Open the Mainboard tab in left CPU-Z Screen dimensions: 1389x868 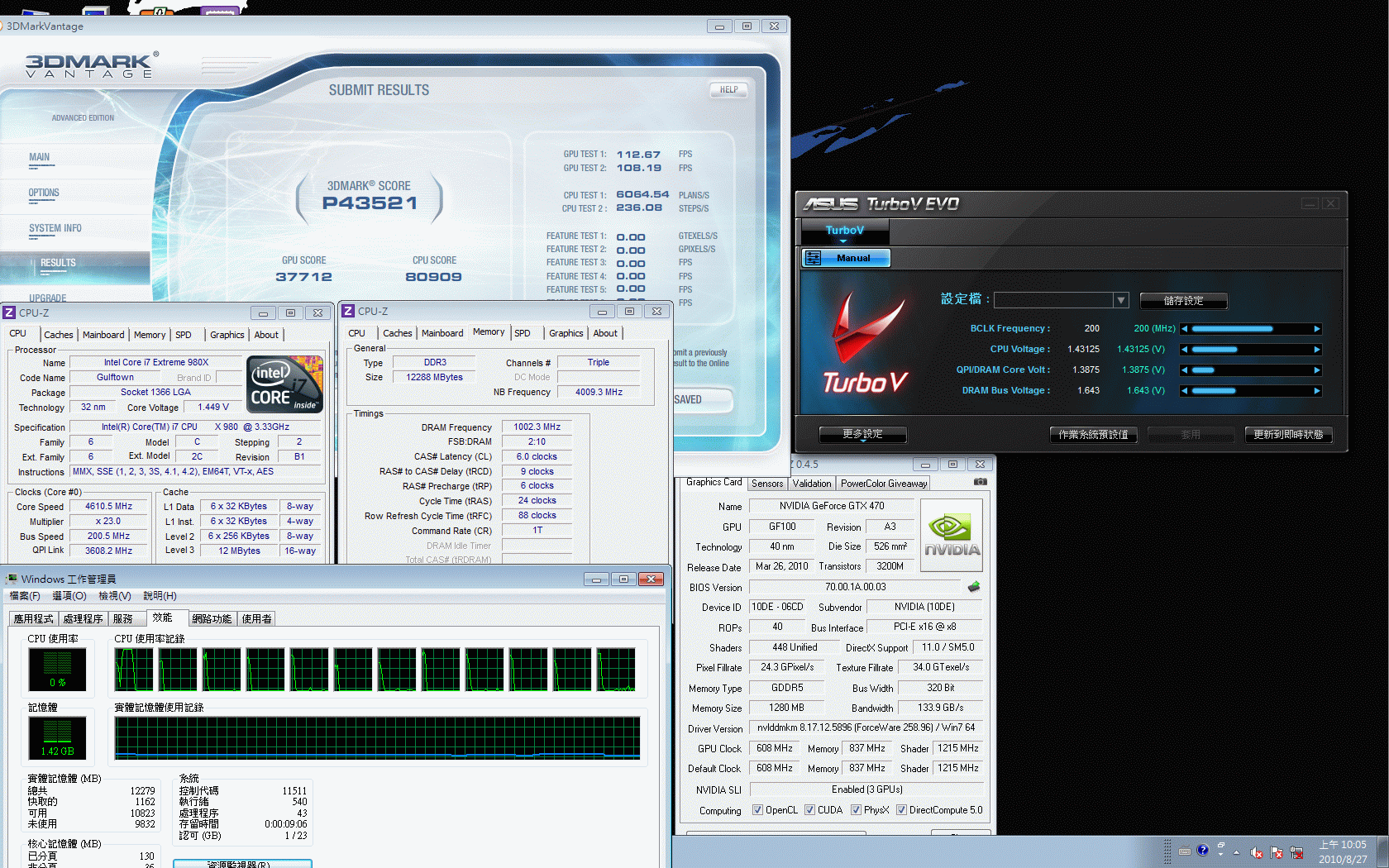click(x=103, y=335)
